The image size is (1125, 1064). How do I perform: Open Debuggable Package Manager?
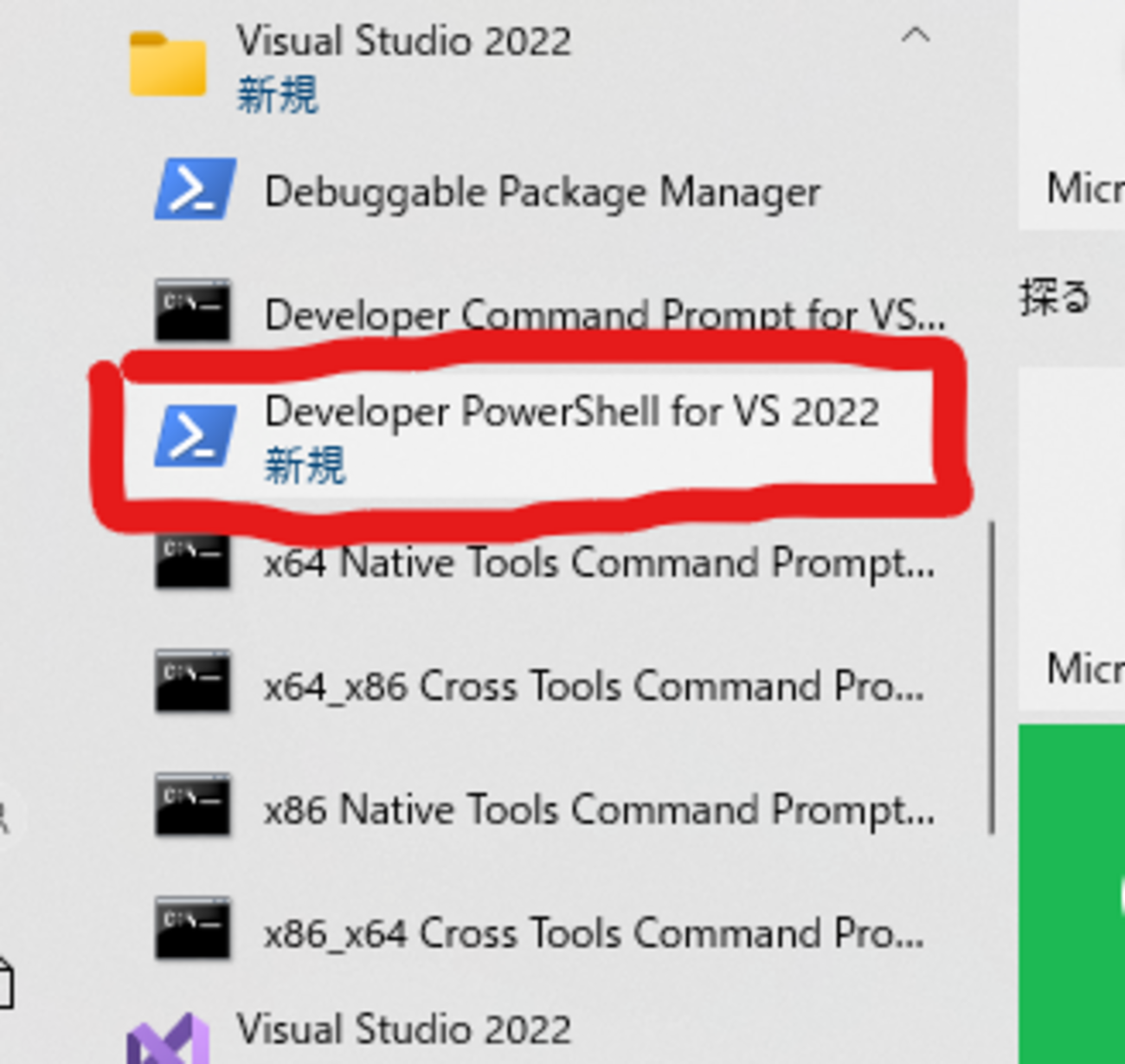pos(542,190)
